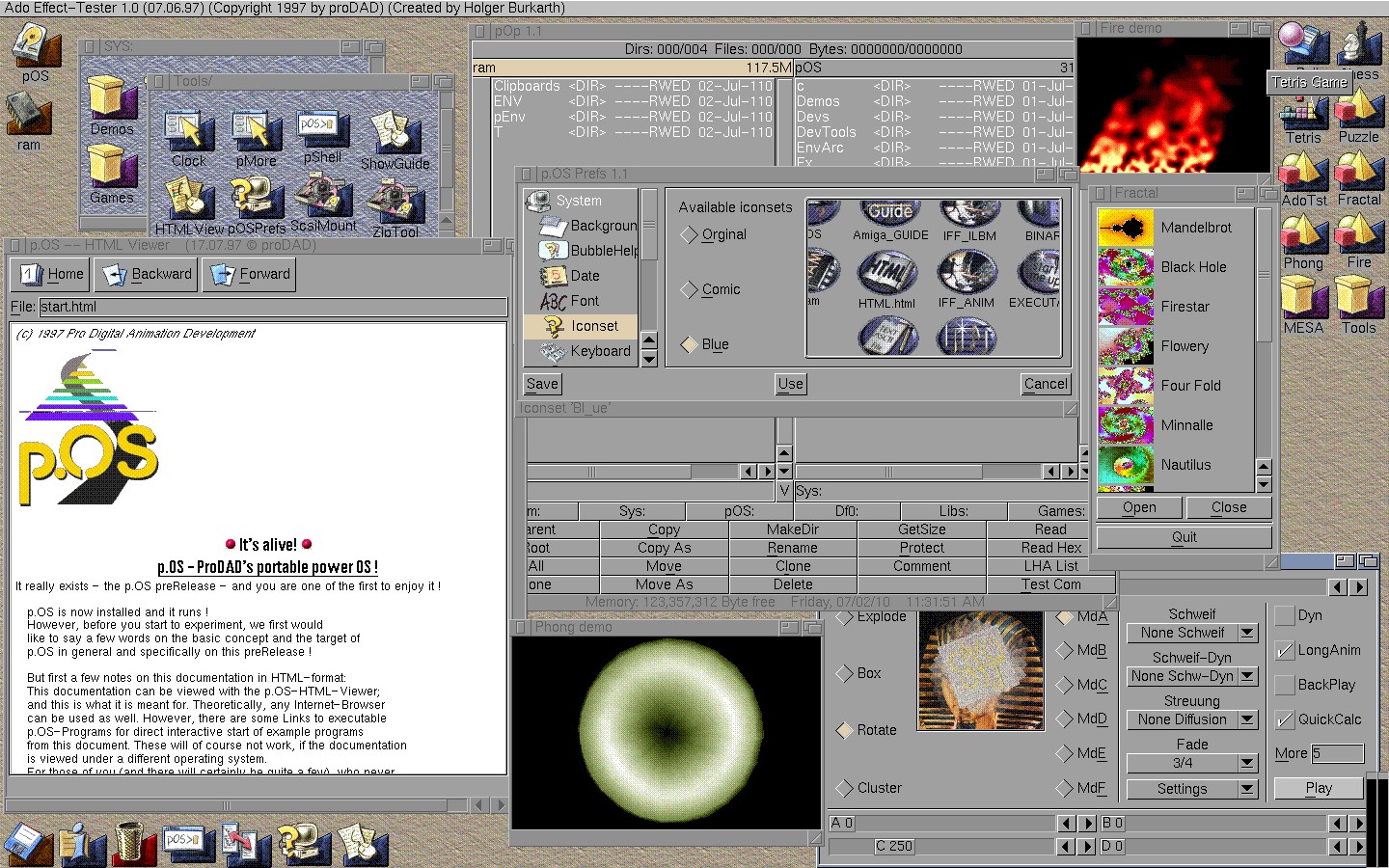Click the floppy disk dock icon
The height and width of the screenshot is (868, 1389).
pyautogui.click(x=29, y=843)
